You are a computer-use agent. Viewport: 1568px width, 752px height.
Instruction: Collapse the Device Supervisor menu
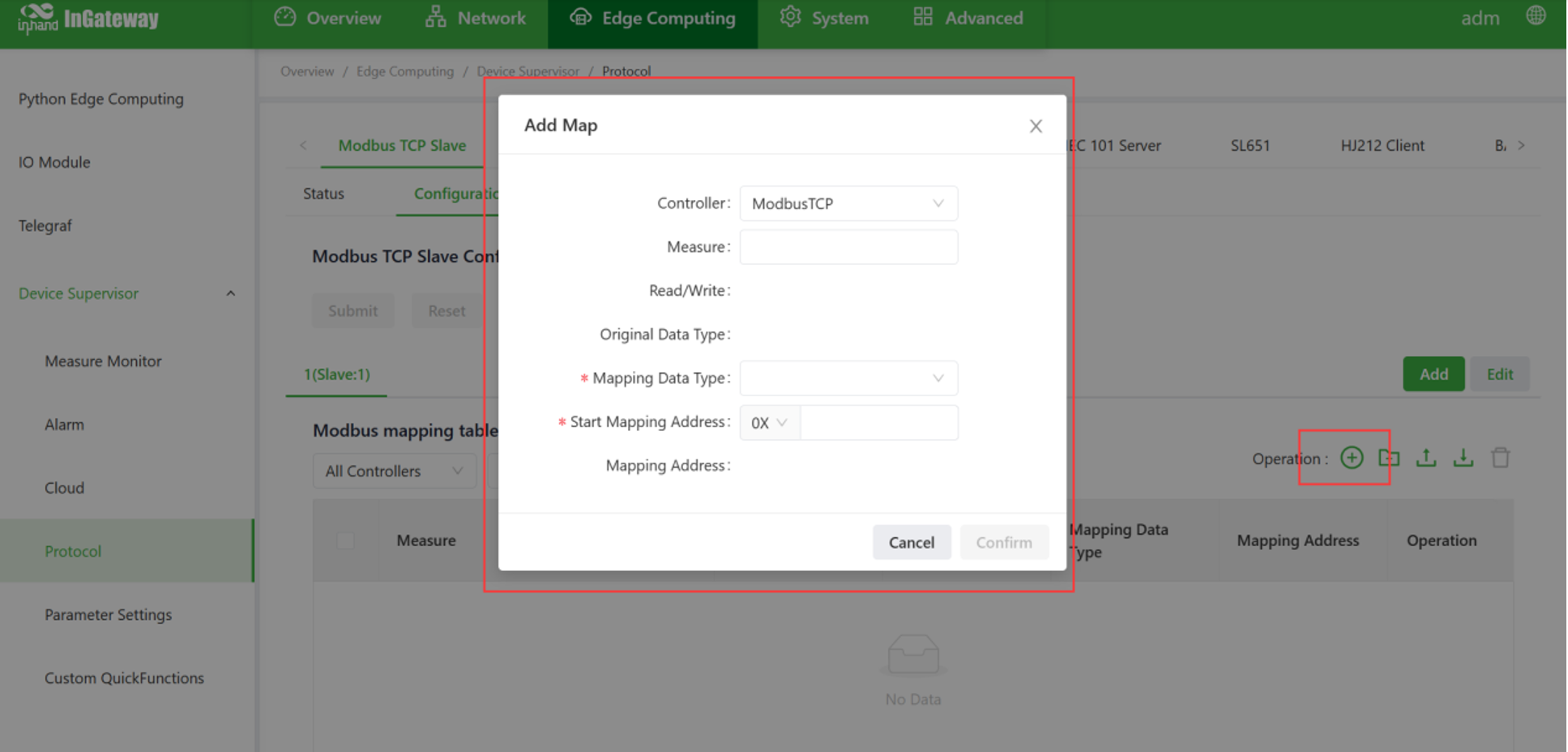230,293
